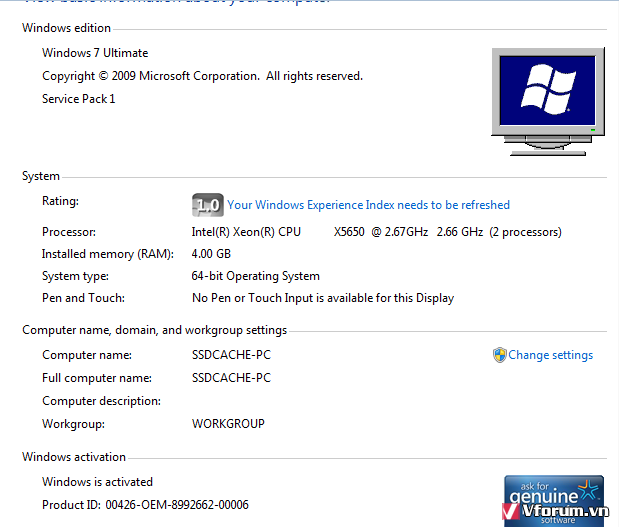Click the SSDCACHE-PC value next to Computer name
The image size is (619, 527).
click(x=231, y=355)
